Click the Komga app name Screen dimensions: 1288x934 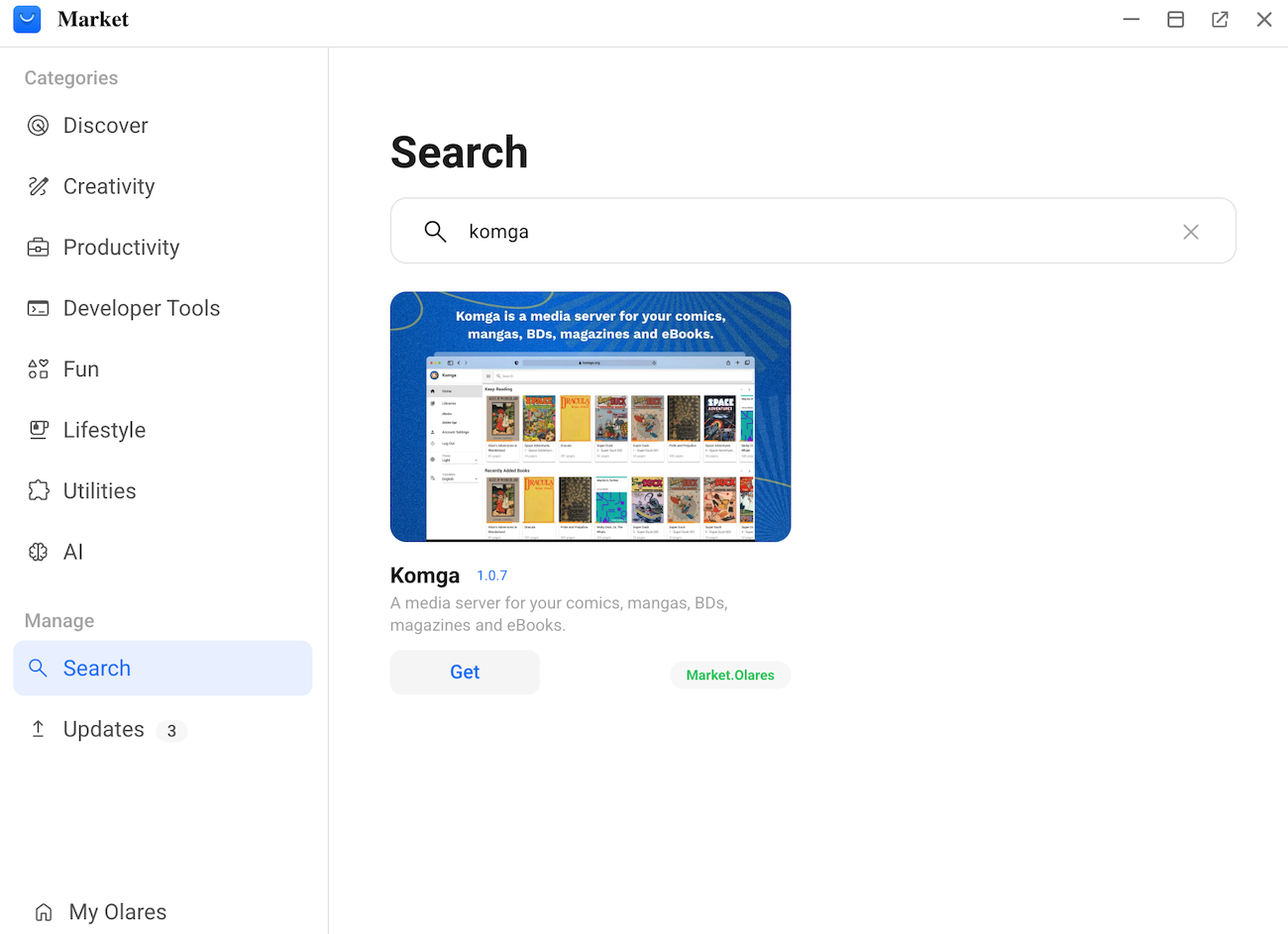pyautogui.click(x=424, y=574)
